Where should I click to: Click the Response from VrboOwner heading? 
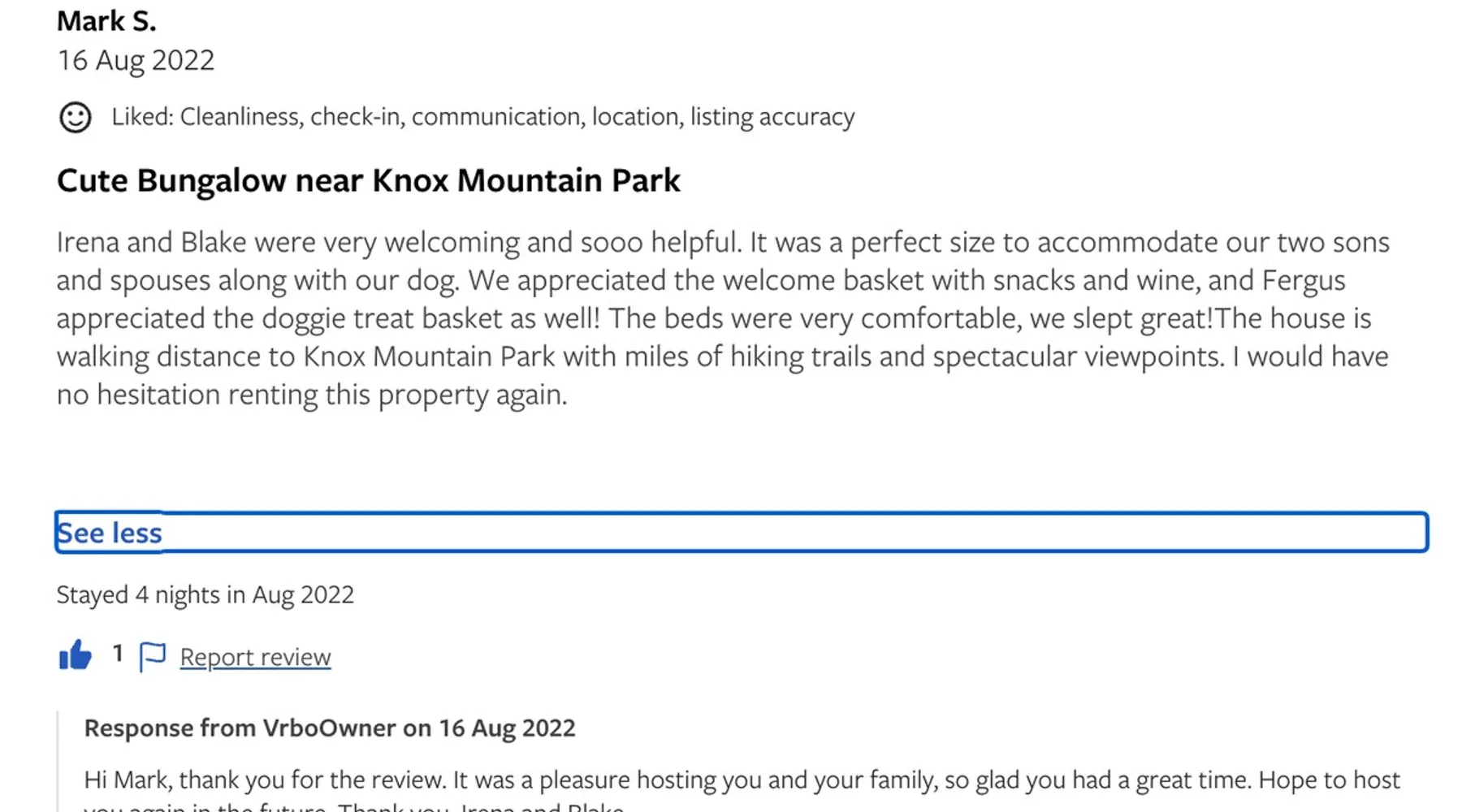[329, 728]
